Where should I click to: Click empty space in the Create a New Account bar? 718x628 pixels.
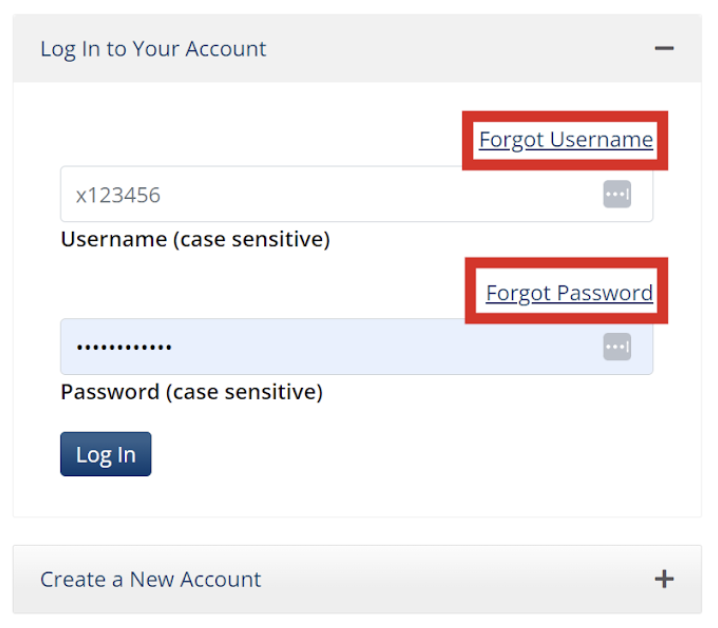click(450, 580)
